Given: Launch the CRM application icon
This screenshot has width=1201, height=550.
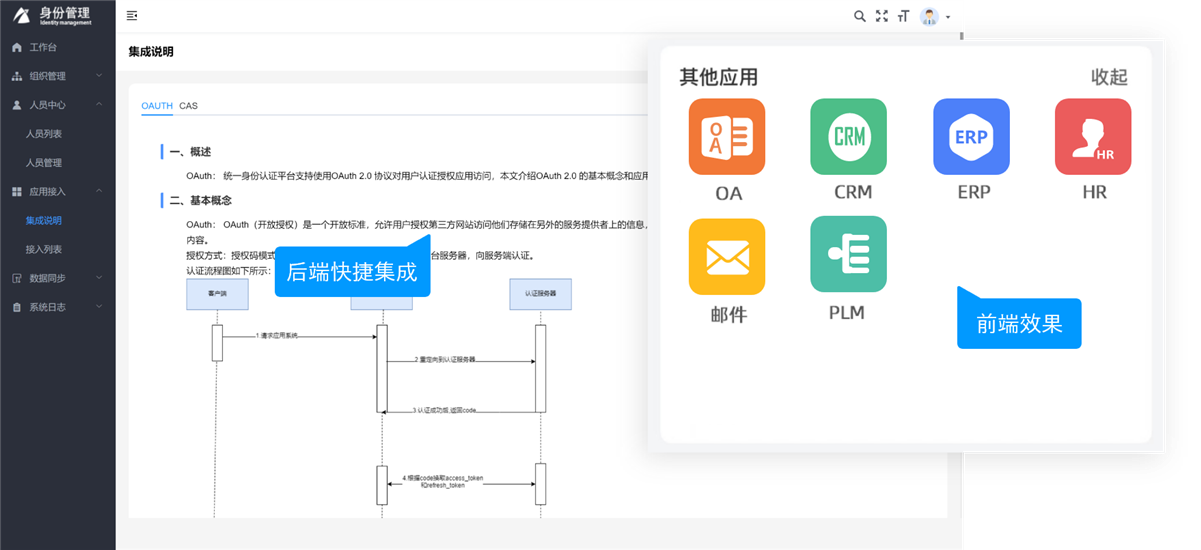Looking at the screenshot, I should point(848,137).
